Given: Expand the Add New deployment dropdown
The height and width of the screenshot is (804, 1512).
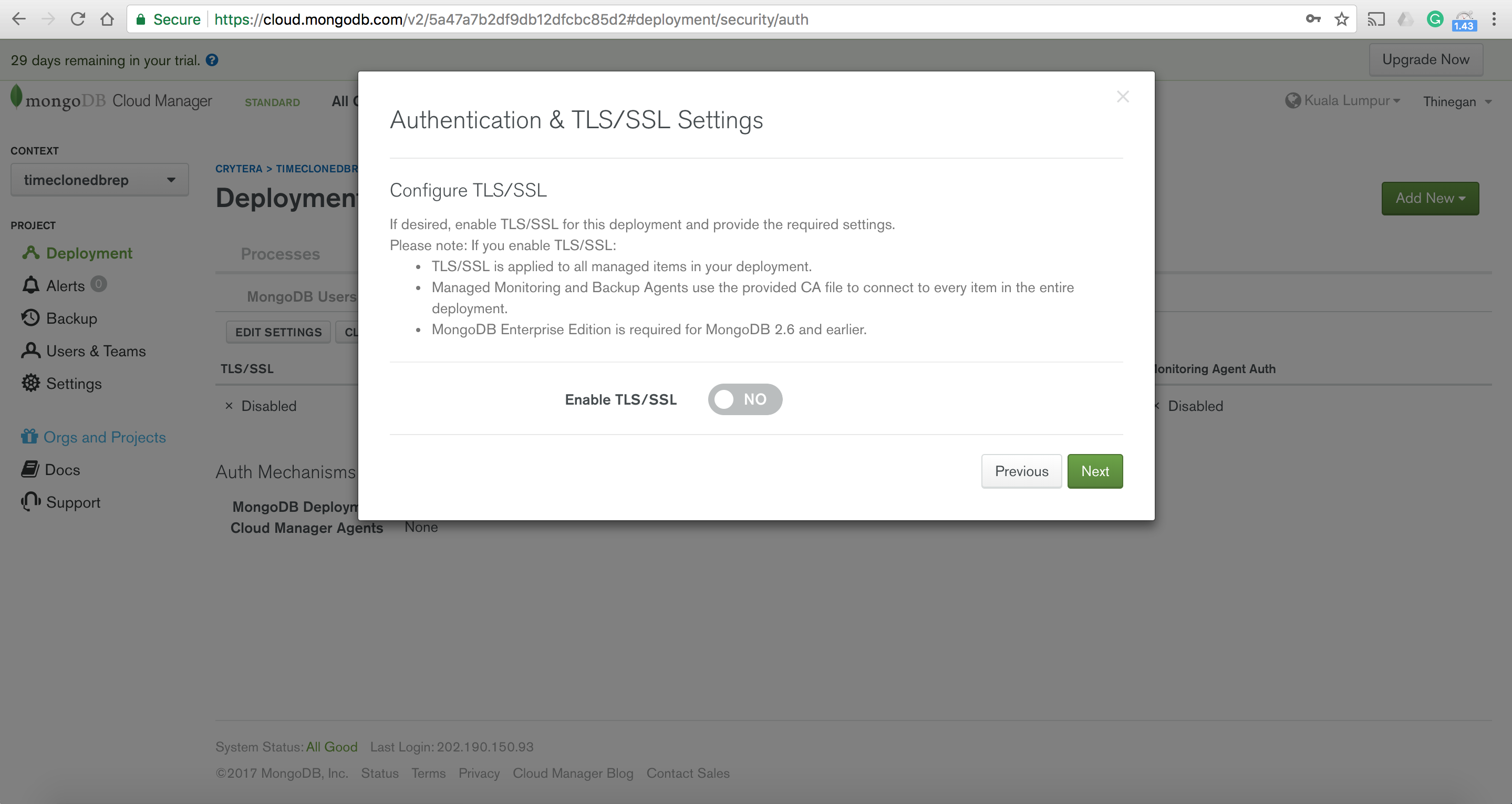Looking at the screenshot, I should click(x=1431, y=198).
